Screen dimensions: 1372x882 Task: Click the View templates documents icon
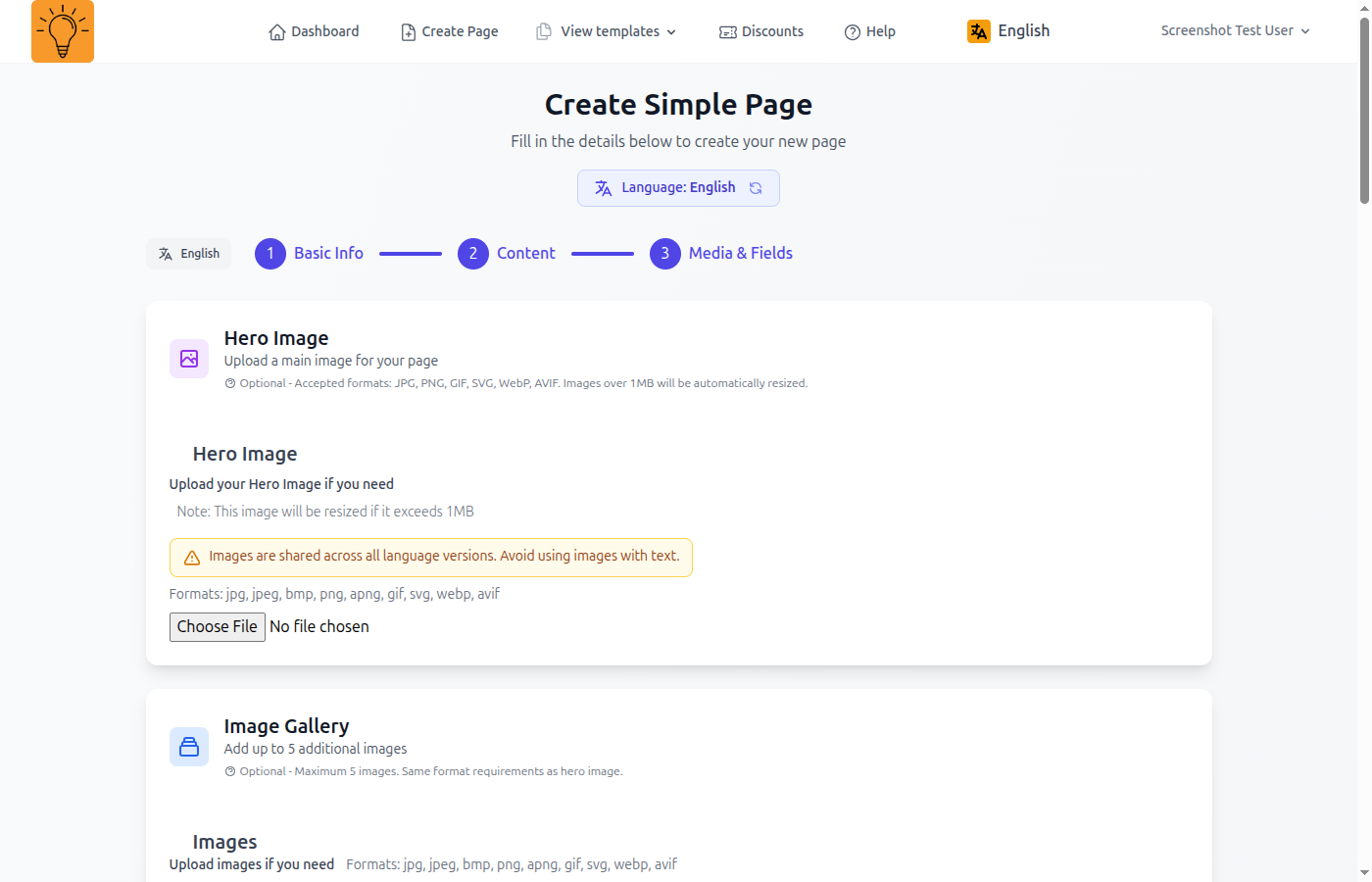click(544, 31)
